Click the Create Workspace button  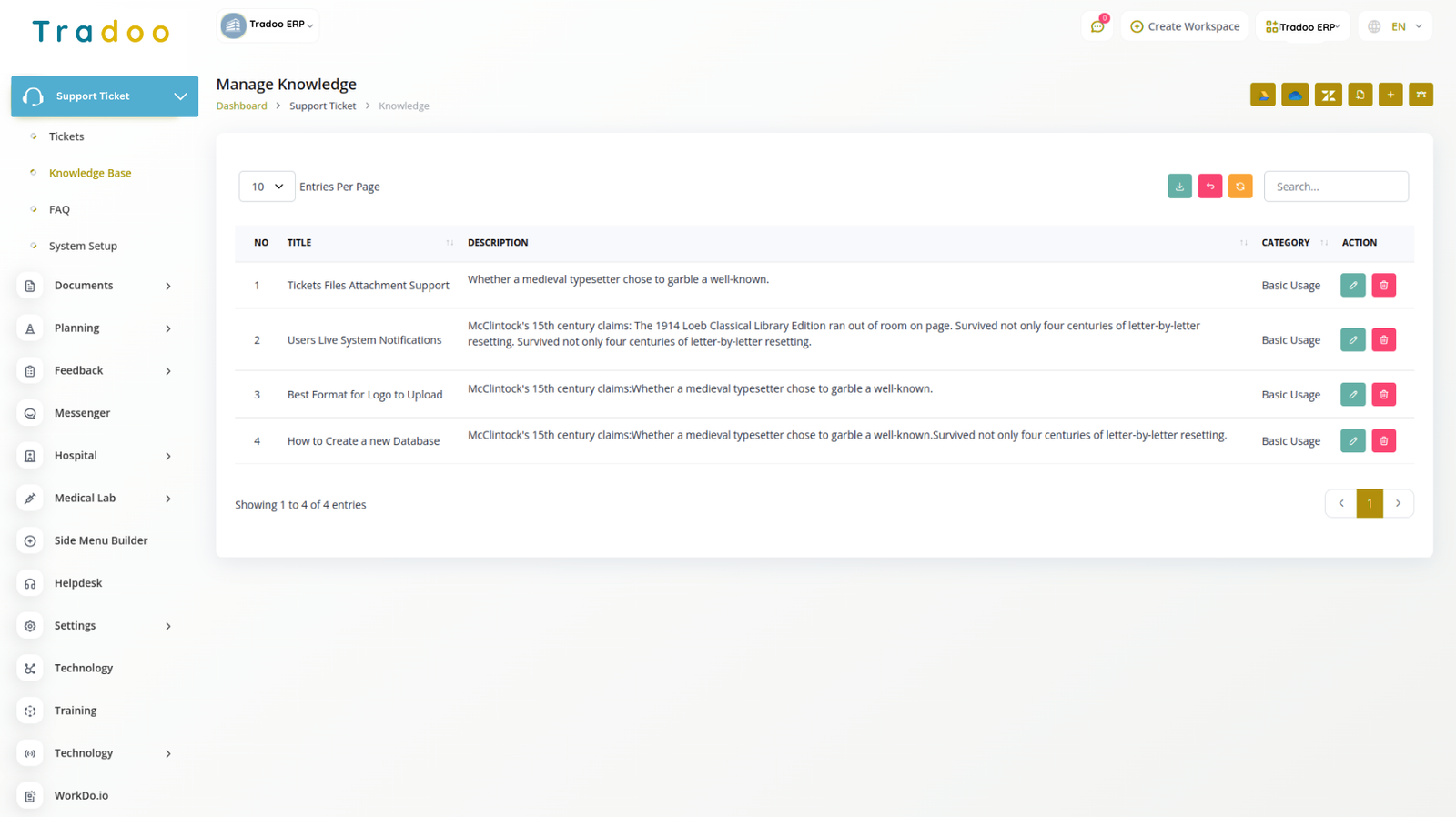[1185, 26]
